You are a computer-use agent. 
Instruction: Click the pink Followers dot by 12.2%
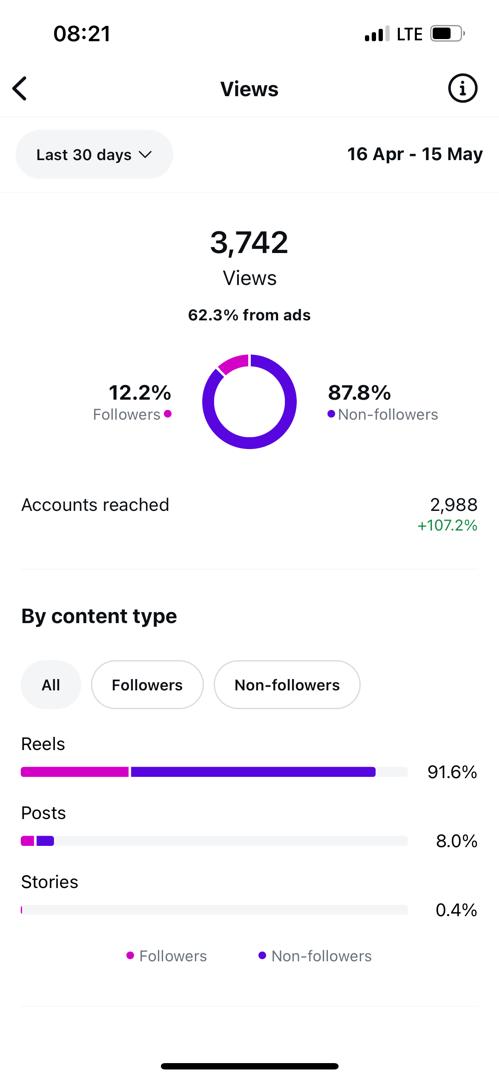click(x=168, y=415)
